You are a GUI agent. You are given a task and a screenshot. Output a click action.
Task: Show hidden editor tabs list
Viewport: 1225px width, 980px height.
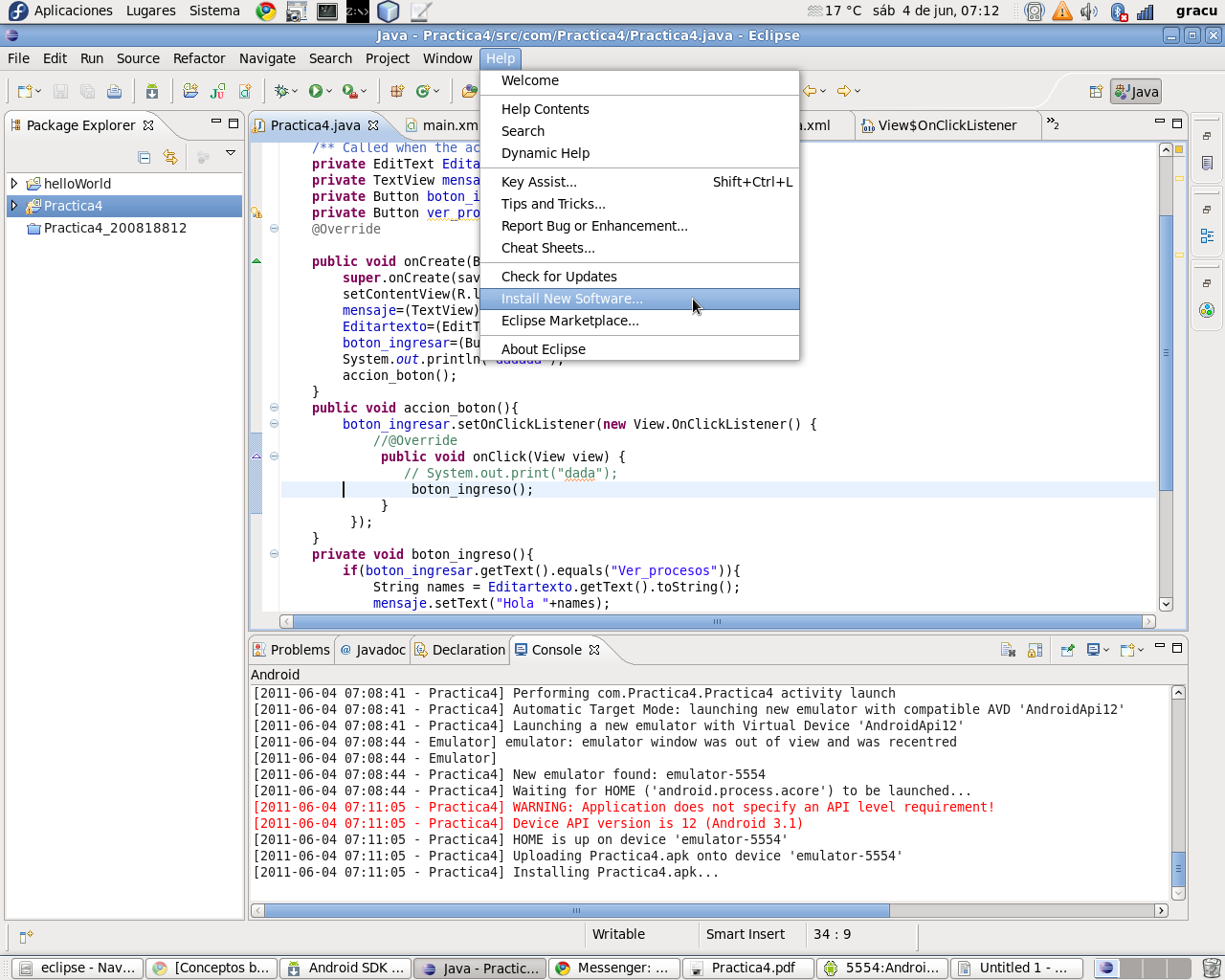pyautogui.click(x=1053, y=123)
